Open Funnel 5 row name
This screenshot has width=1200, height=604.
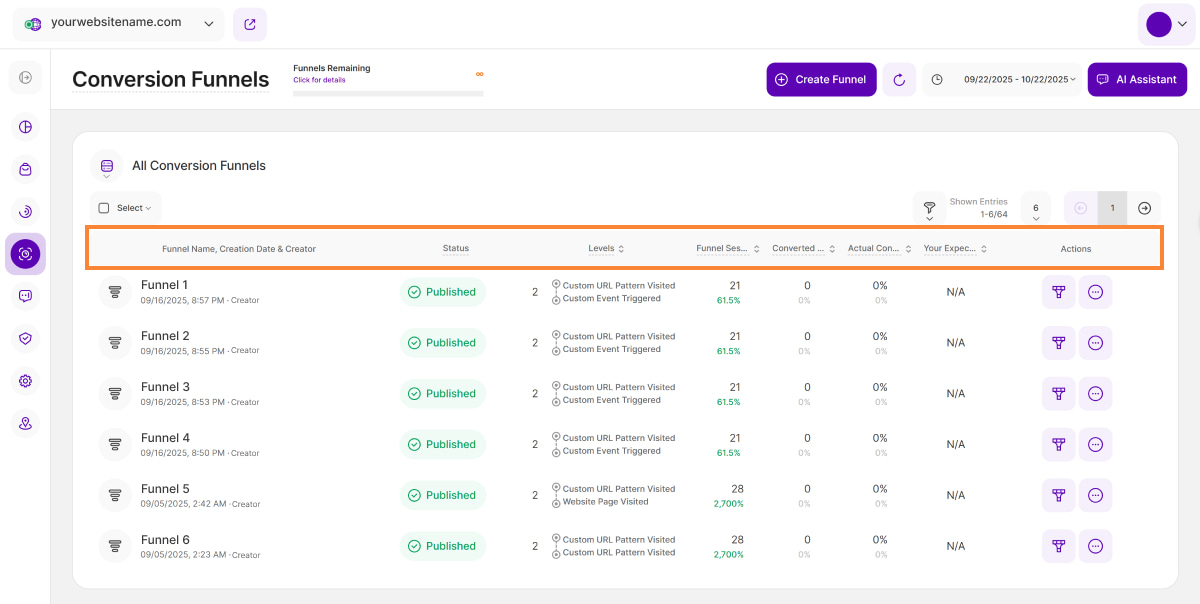click(165, 489)
